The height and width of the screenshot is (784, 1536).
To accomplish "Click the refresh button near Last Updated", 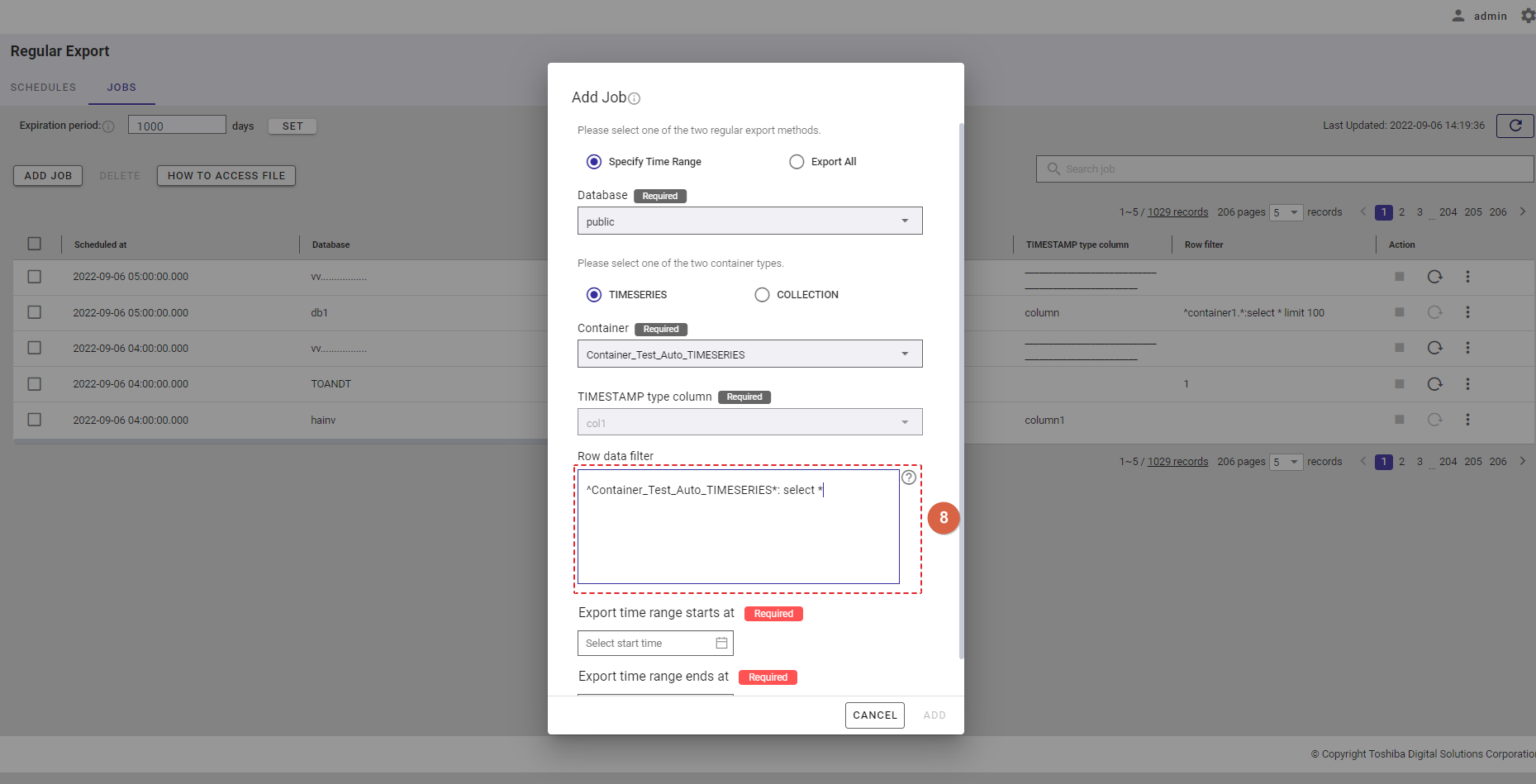I will [1515, 126].
